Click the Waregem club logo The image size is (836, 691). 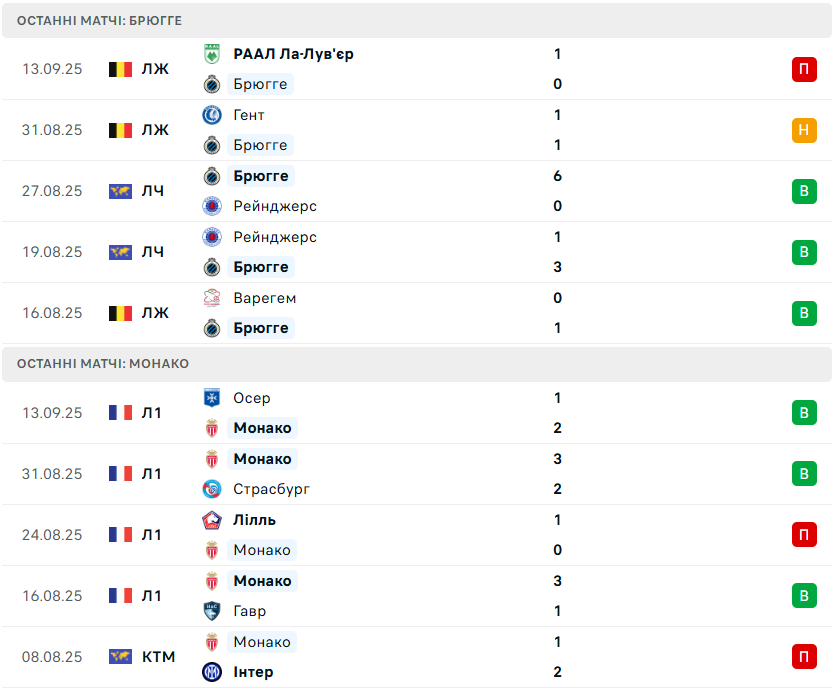click(x=212, y=298)
